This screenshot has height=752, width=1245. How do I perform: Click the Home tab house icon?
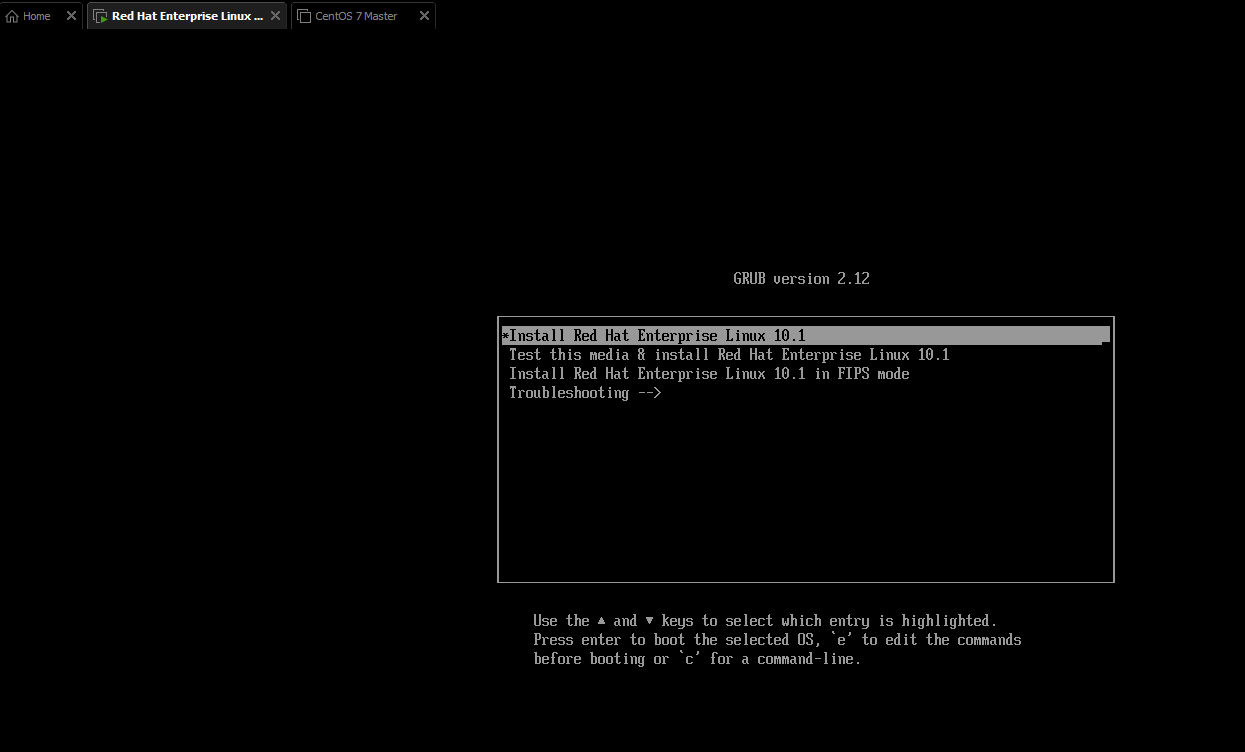point(12,16)
